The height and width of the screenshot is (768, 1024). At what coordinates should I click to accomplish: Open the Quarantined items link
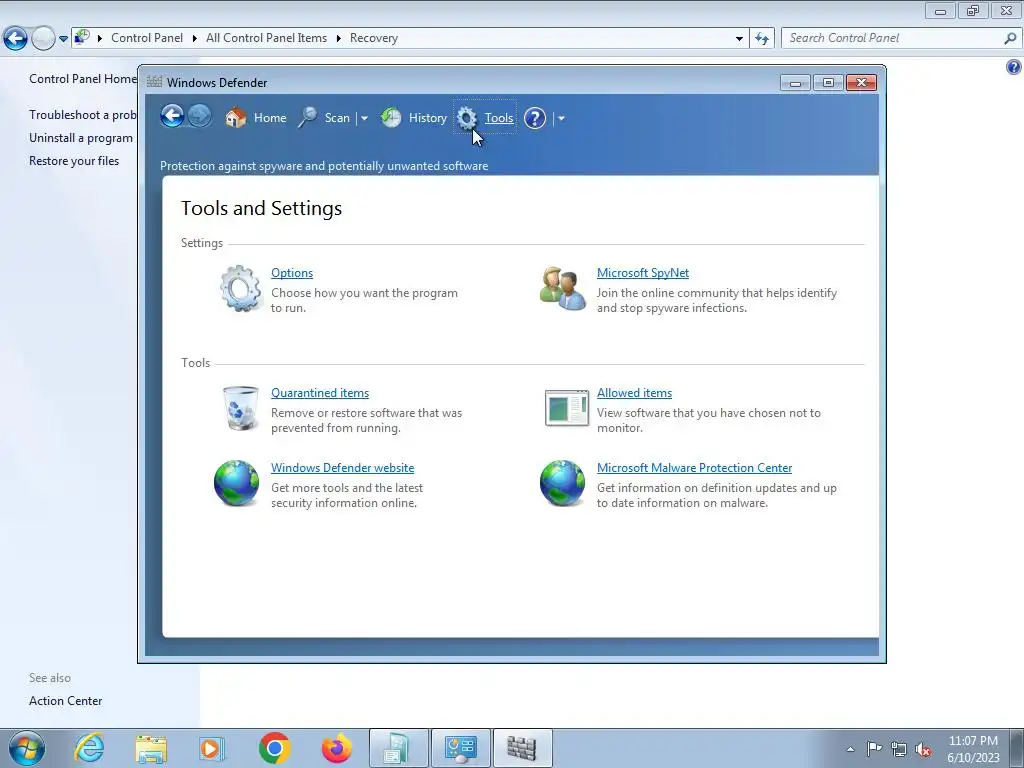coord(320,392)
